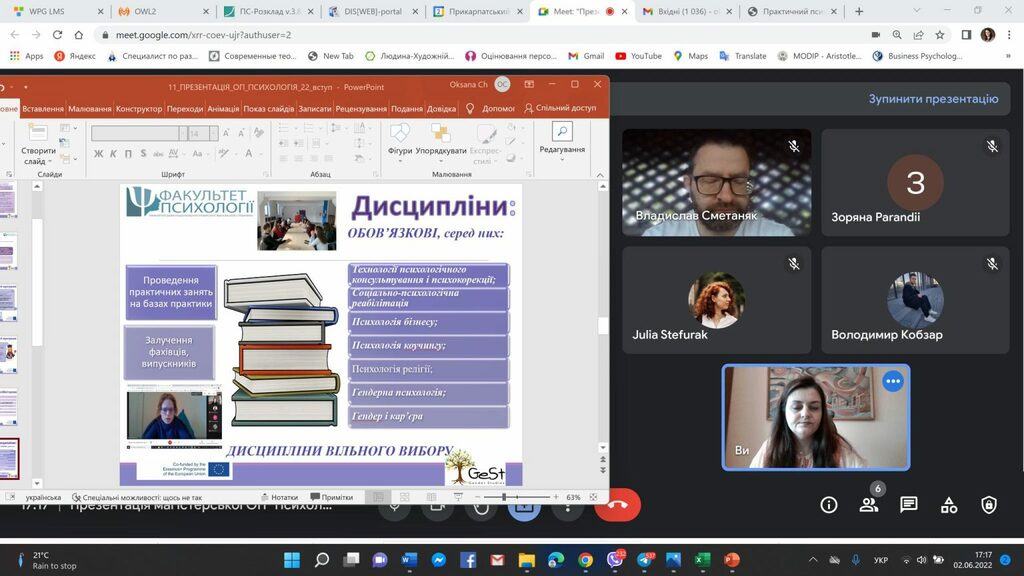Open the Meet activities icon
1024x576 pixels.
(948, 505)
